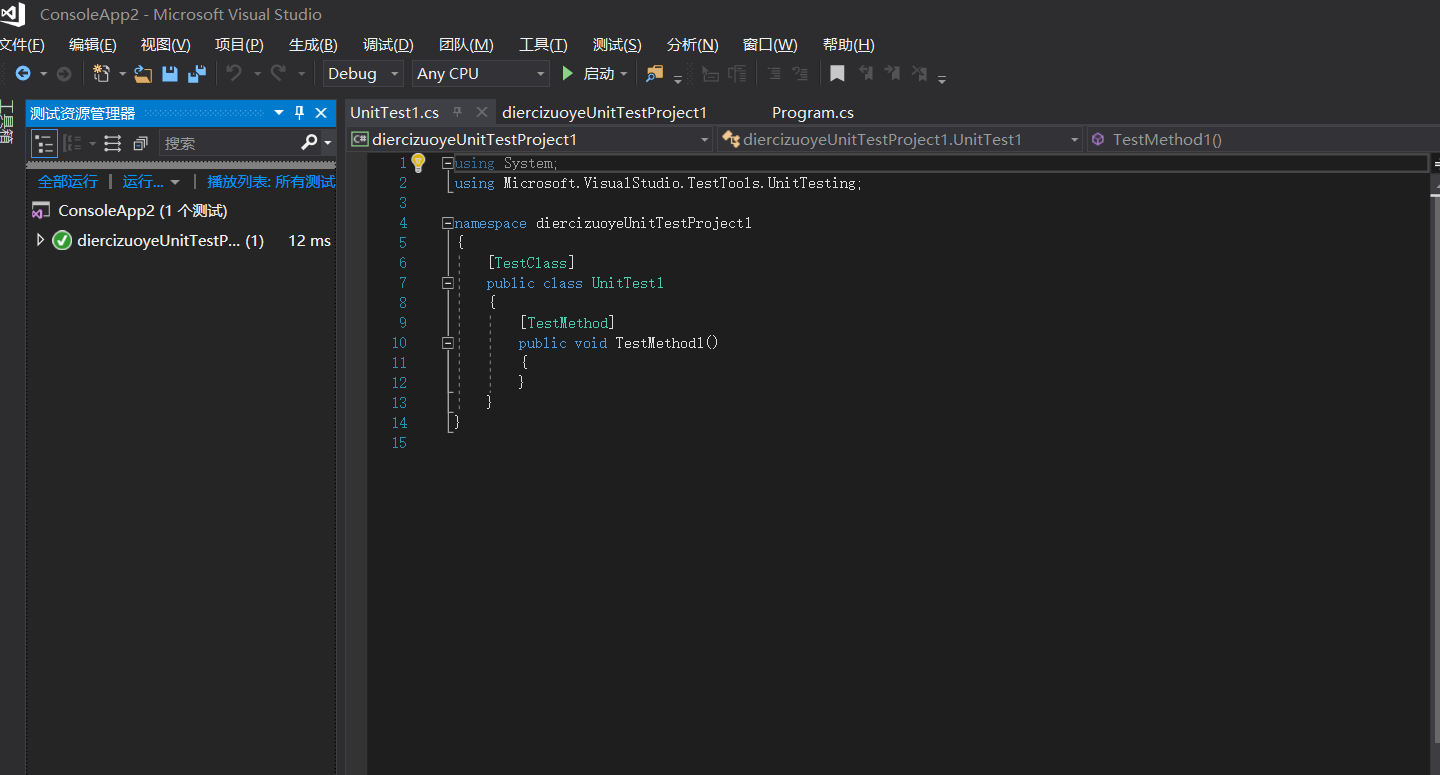Switch to the Program.cs tab
This screenshot has width=1440, height=775.
tap(812, 113)
